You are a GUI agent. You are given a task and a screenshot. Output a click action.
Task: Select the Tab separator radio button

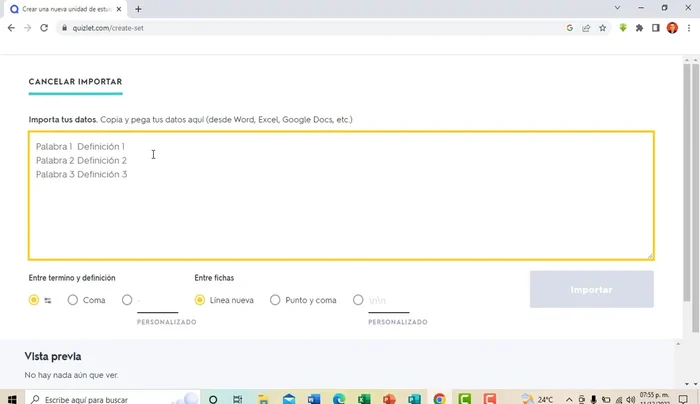click(x=34, y=300)
